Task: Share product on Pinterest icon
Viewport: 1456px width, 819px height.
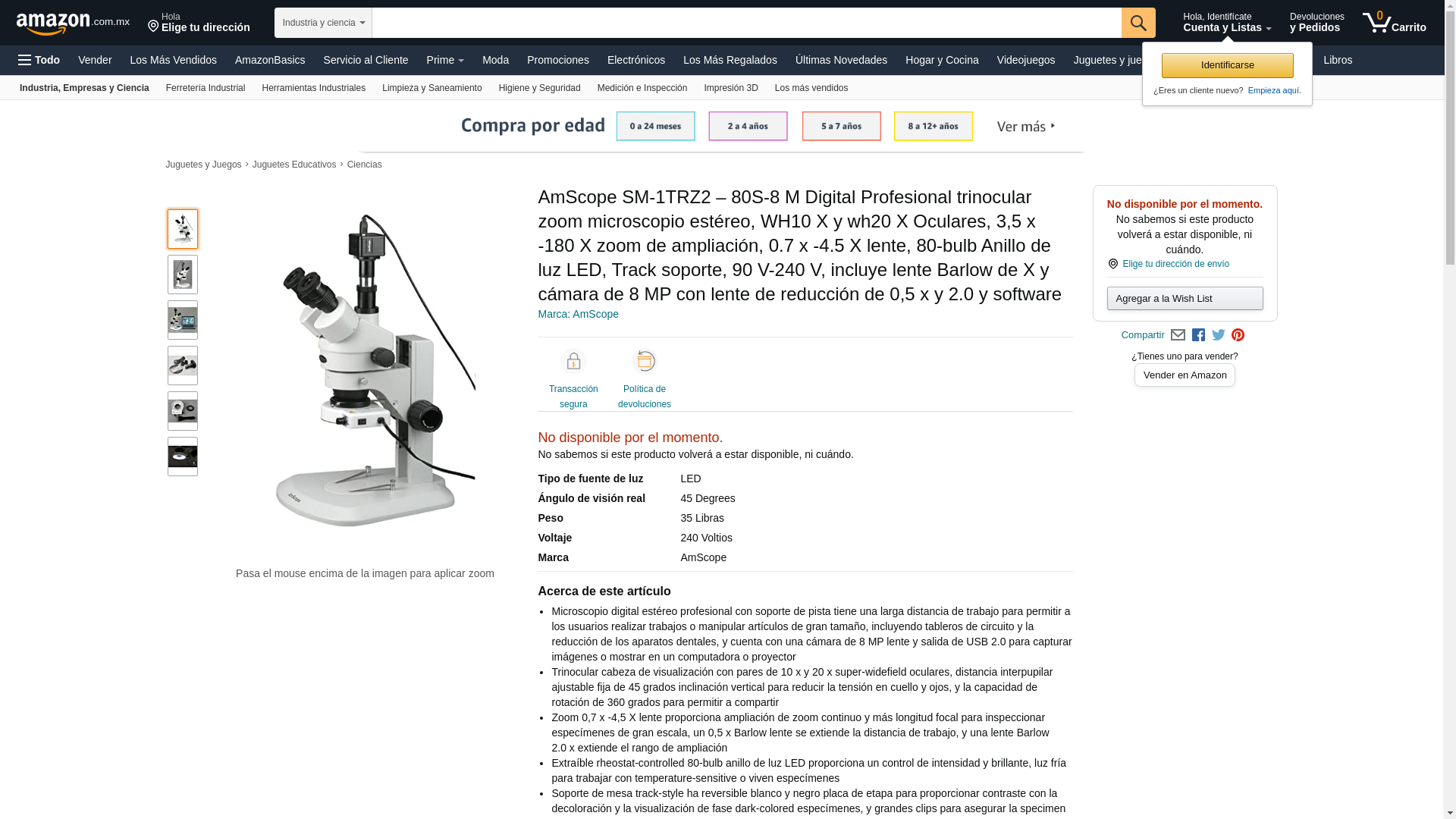Action: [1238, 335]
